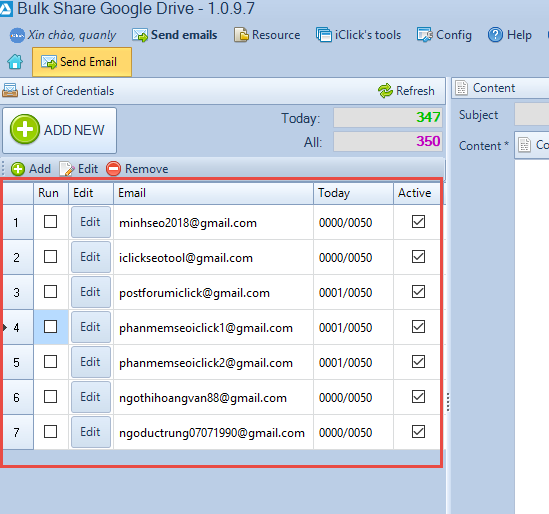Open the Resource menu
549x514 pixels.
pos(267,35)
